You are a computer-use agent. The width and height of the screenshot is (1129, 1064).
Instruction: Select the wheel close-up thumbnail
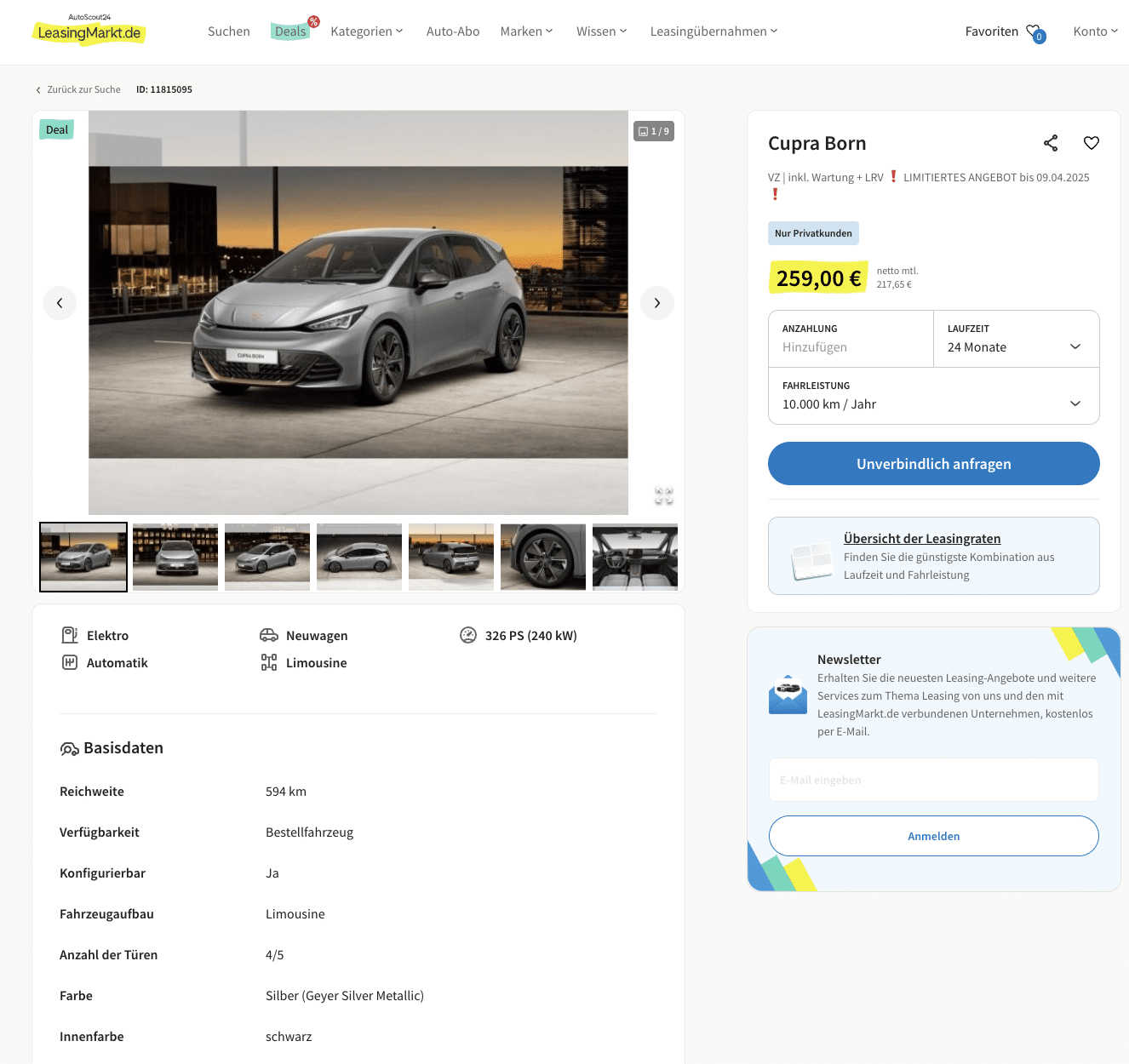[x=543, y=557]
